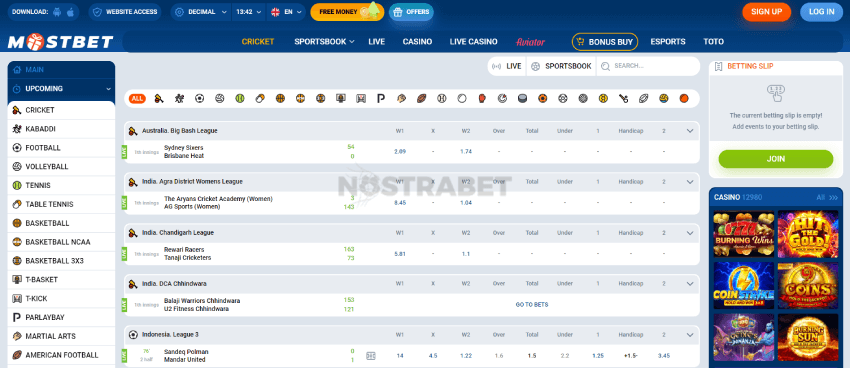Collapse the Indonesia League 3 section
Image resolution: width=850 pixels, height=368 pixels.
[690, 334]
